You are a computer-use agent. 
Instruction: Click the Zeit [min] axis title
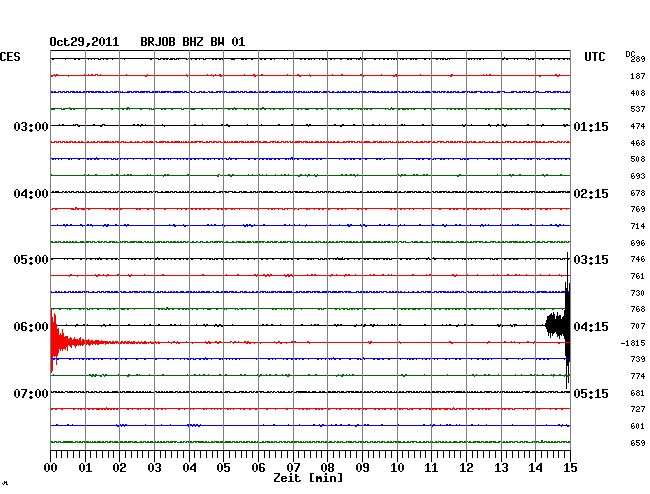tap(308, 478)
